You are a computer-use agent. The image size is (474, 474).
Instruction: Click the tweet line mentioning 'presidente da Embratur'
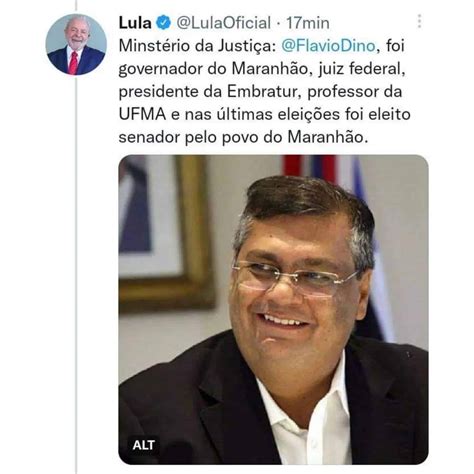coord(260,92)
